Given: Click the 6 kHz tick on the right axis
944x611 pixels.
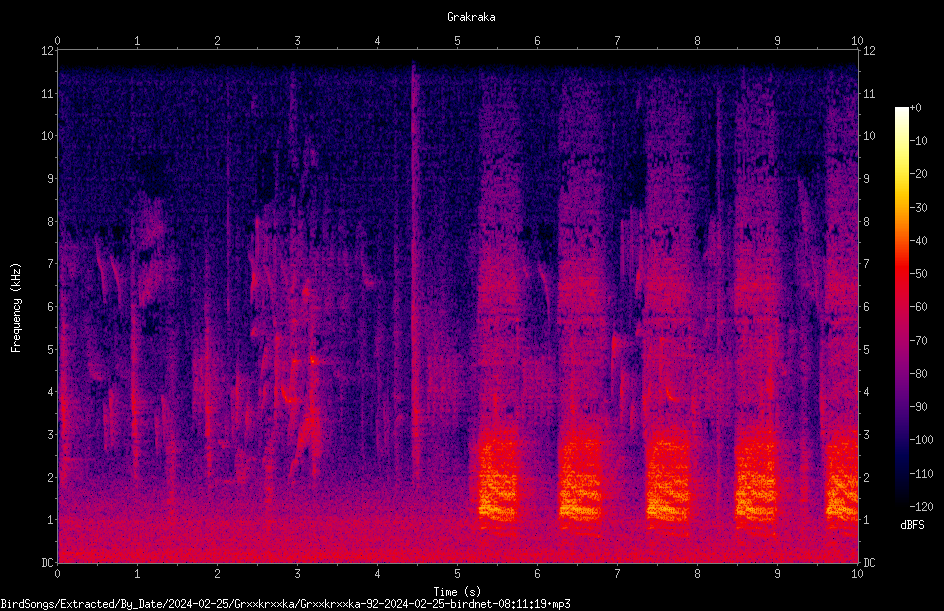Looking at the screenshot, I should pyautogui.click(x=866, y=307).
